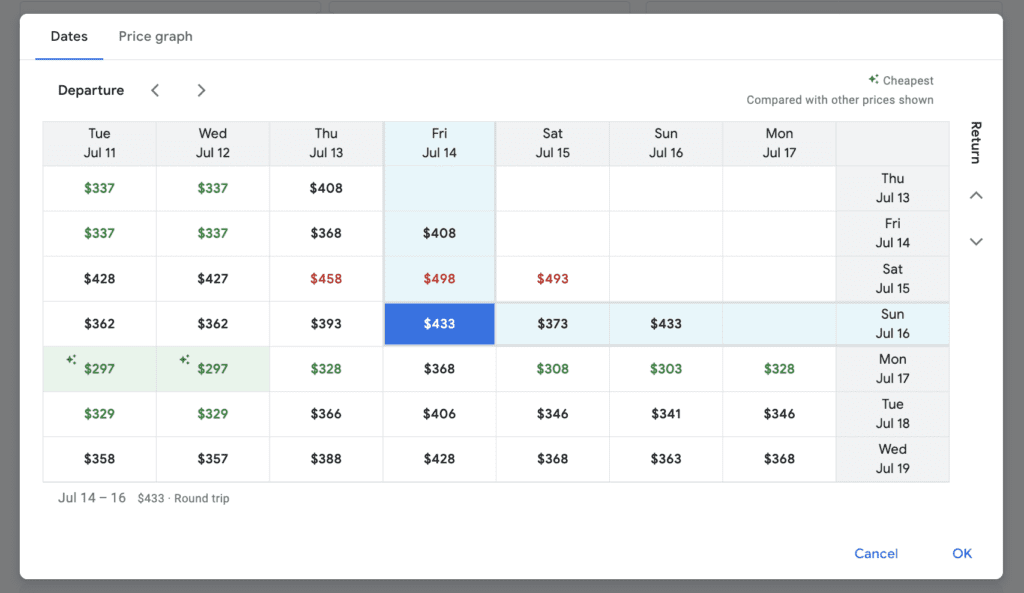Confirm selection with OK button
This screenshot has height=593, width=1024.
[x=961, y=553]
